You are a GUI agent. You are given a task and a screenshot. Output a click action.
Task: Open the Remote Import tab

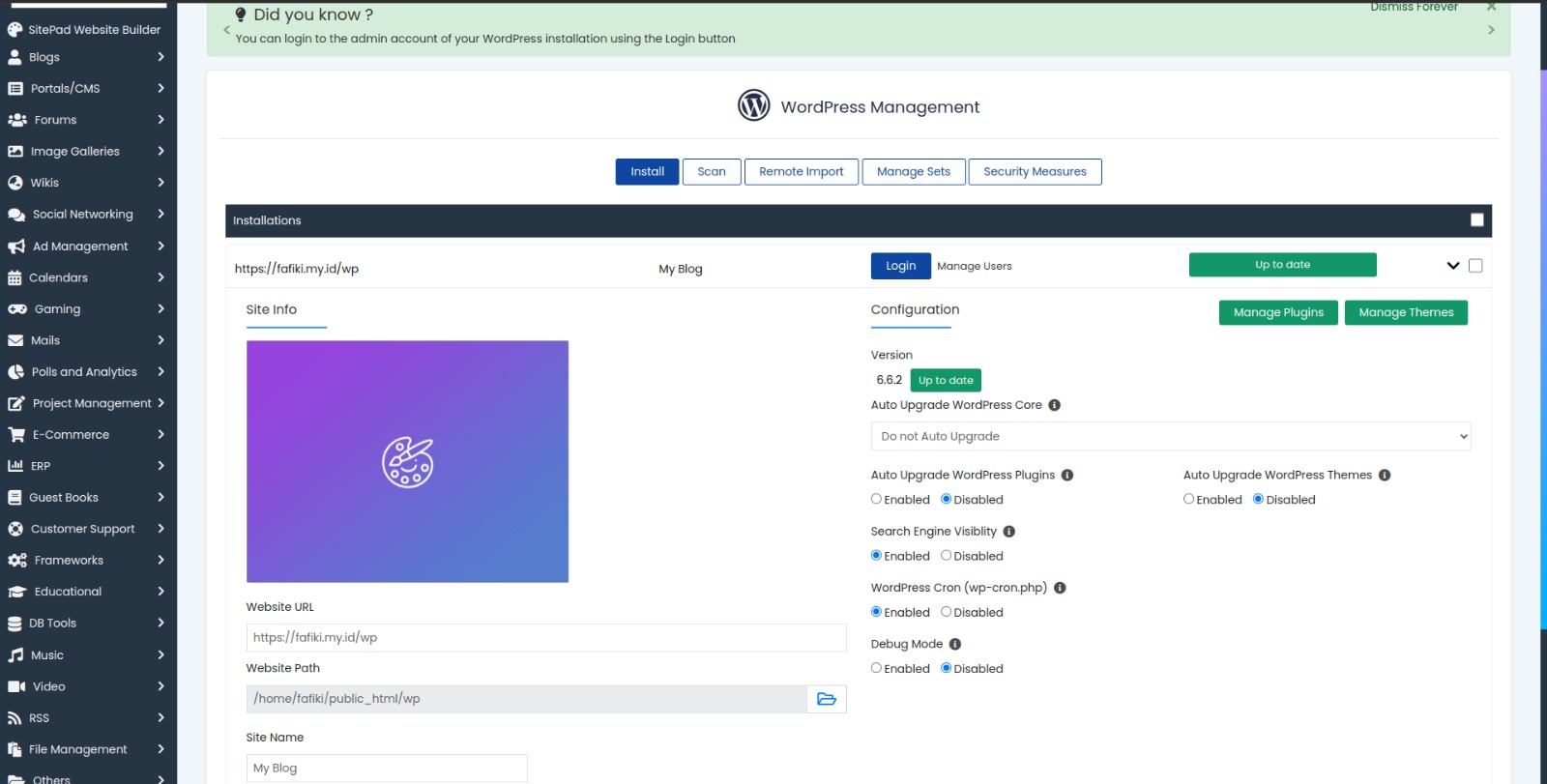pyautogui.click(x=802, y=172)
